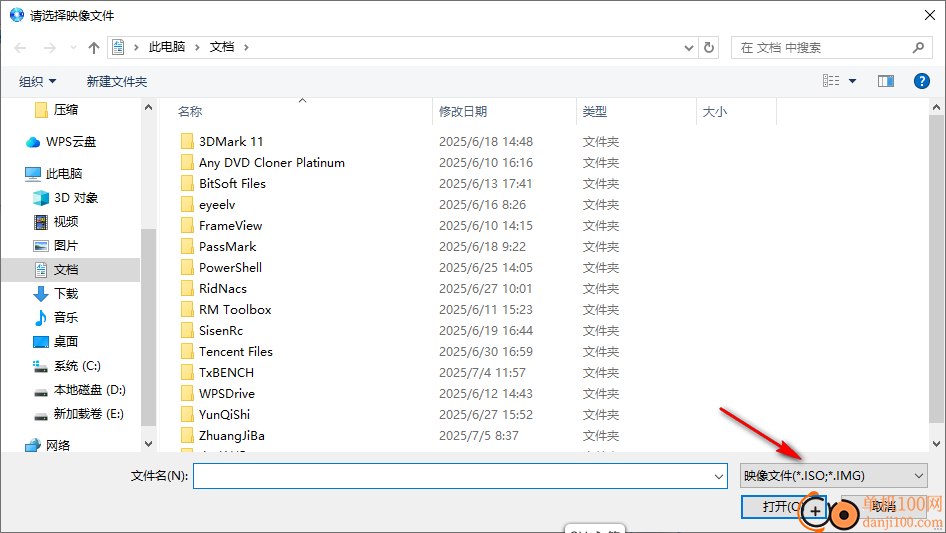Select the RM Toolbox folder icon

[x=187, y=310]
